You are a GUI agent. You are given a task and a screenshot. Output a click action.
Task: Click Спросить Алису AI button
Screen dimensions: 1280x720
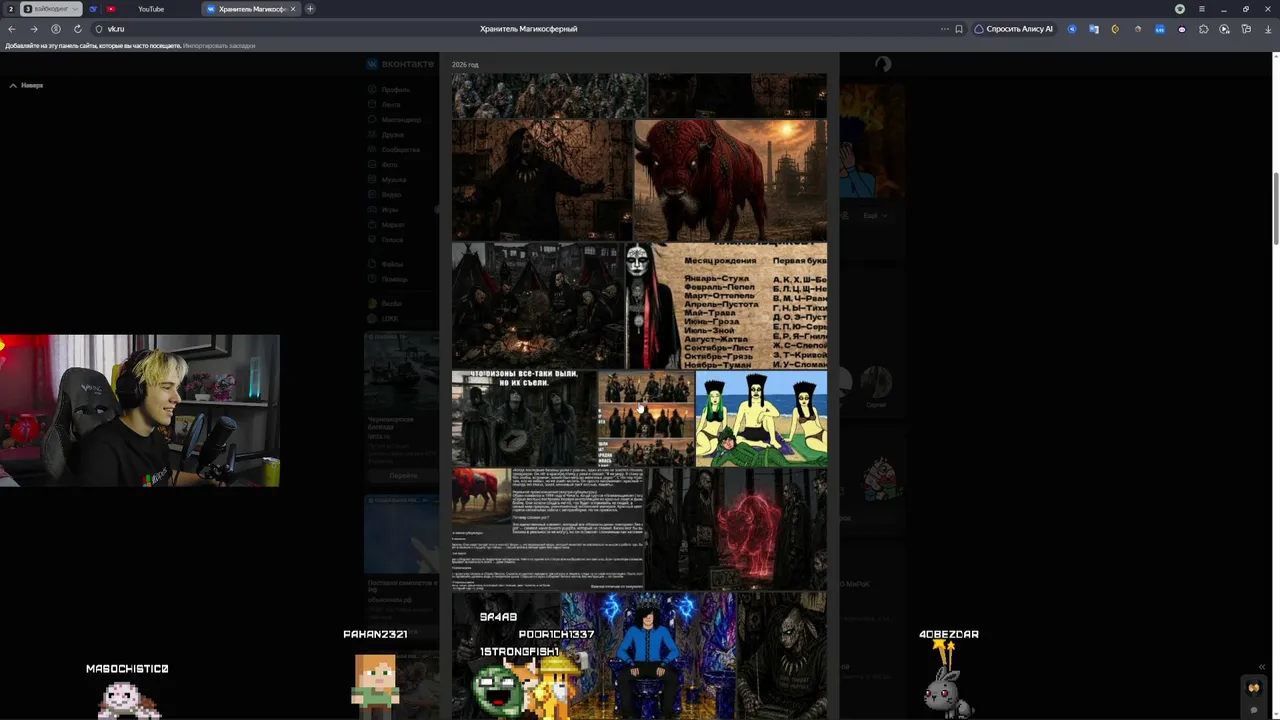1014,29
